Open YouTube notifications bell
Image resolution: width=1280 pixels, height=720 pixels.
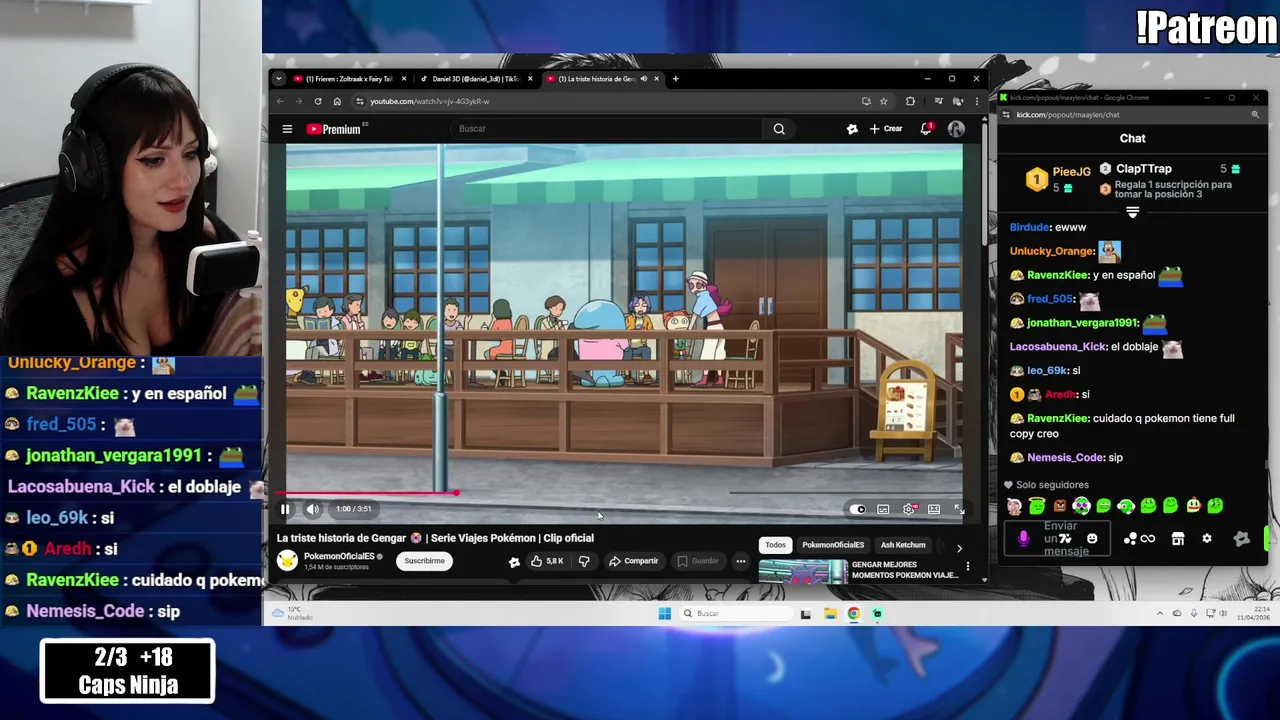[x=926, y=129]
